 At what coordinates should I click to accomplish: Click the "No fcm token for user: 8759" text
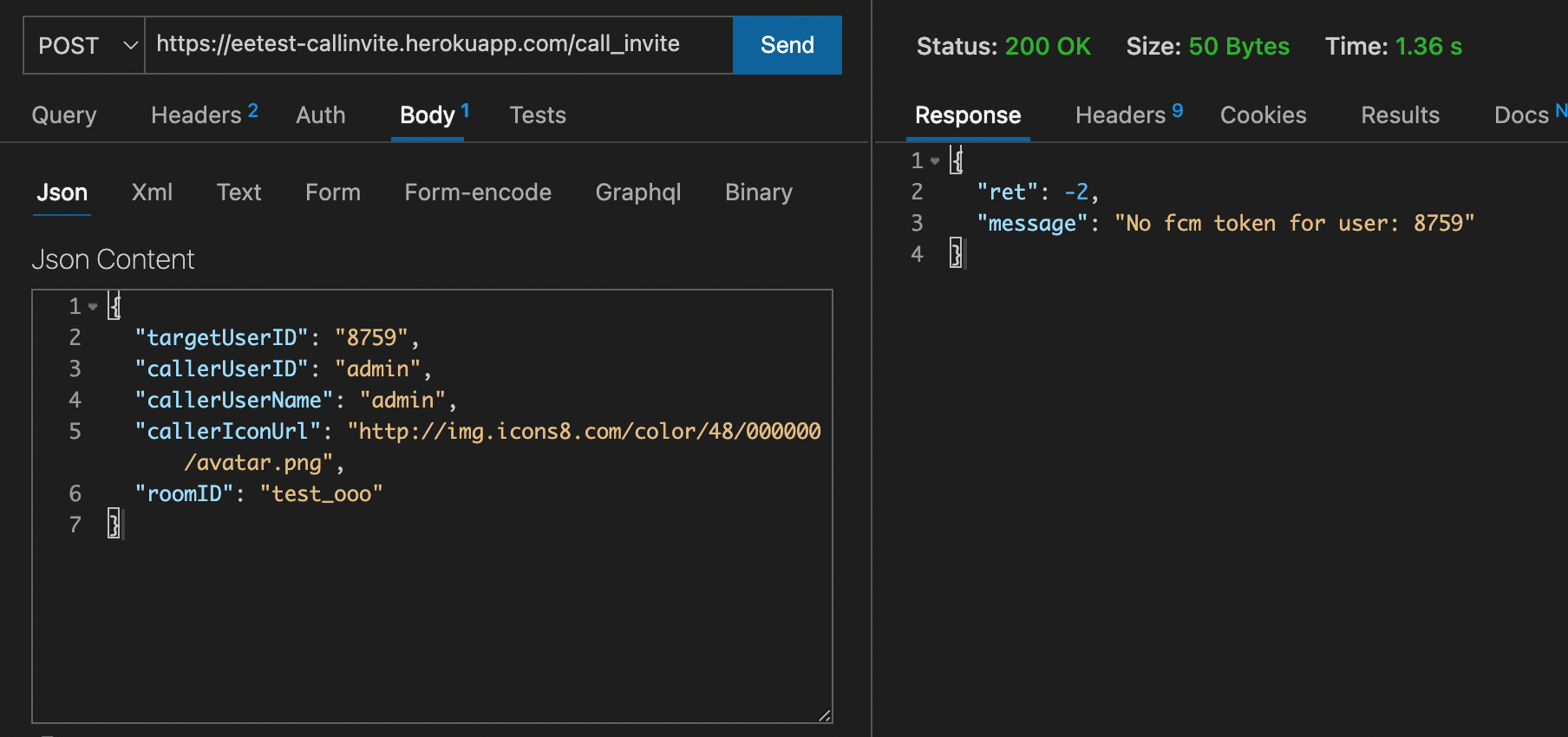(1294, 224)
